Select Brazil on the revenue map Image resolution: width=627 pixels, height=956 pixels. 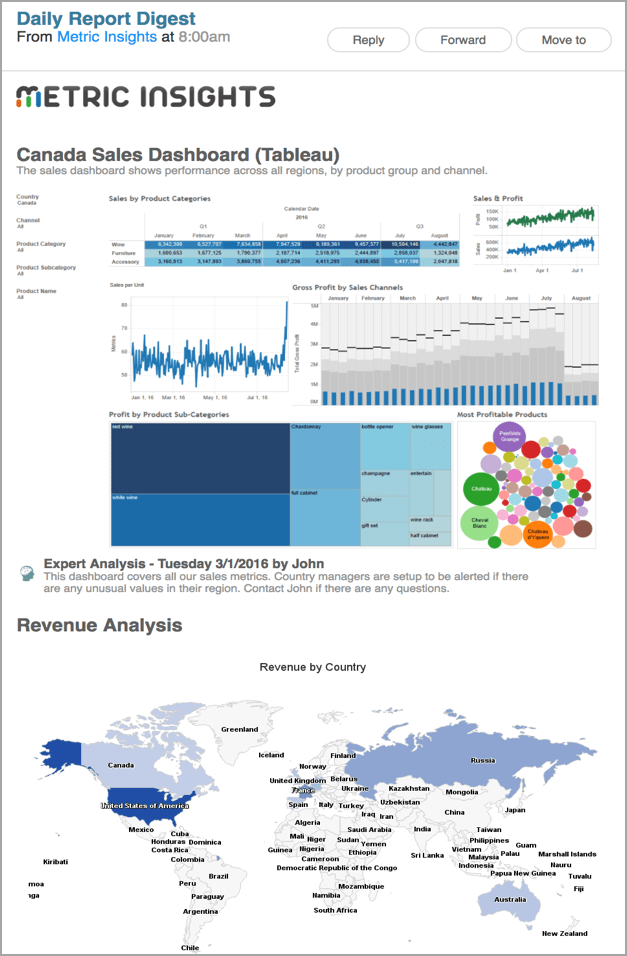pyautogui.click(x=218, y=876)
